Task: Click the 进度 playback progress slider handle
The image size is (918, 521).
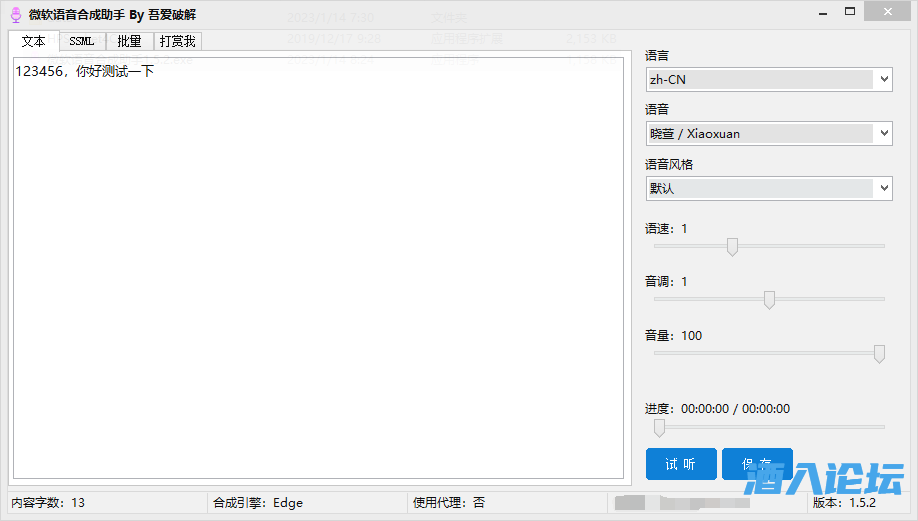Action: [659, 428]
